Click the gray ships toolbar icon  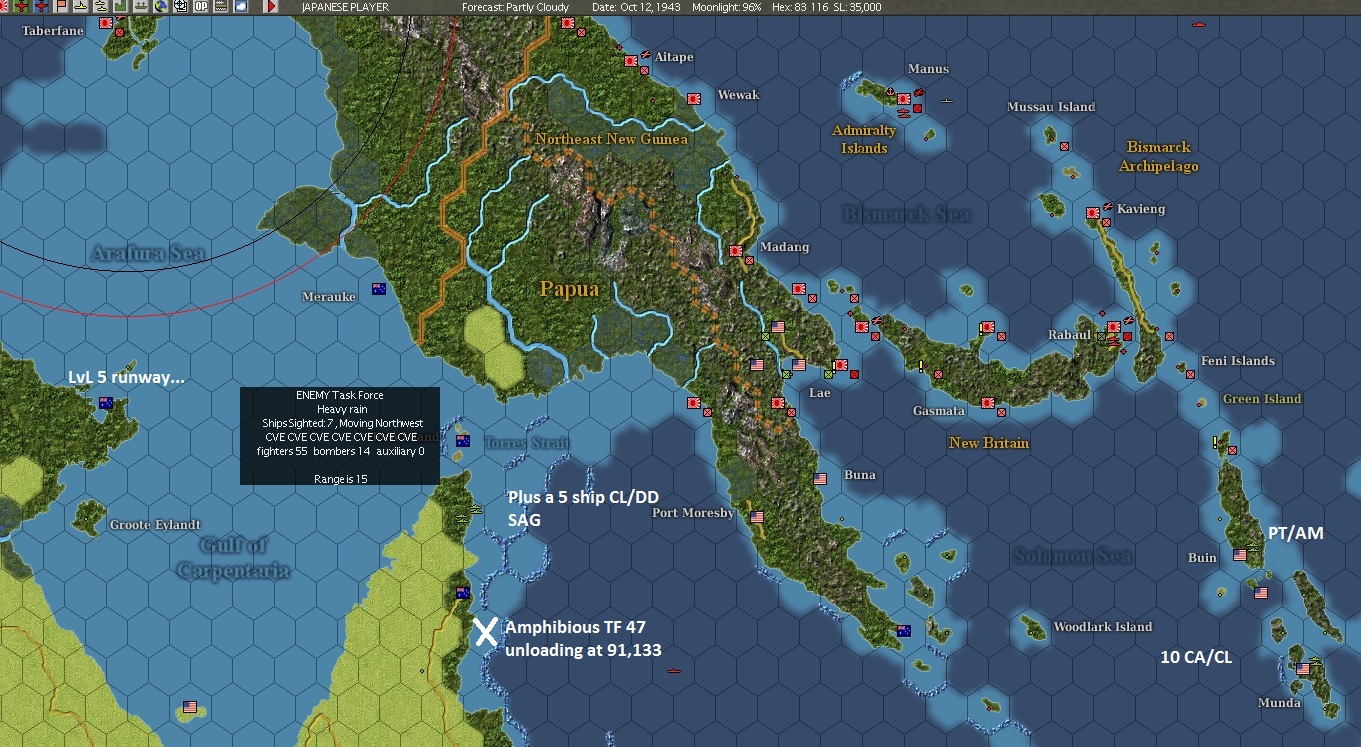pyautogui.click(x=140, y=7)
